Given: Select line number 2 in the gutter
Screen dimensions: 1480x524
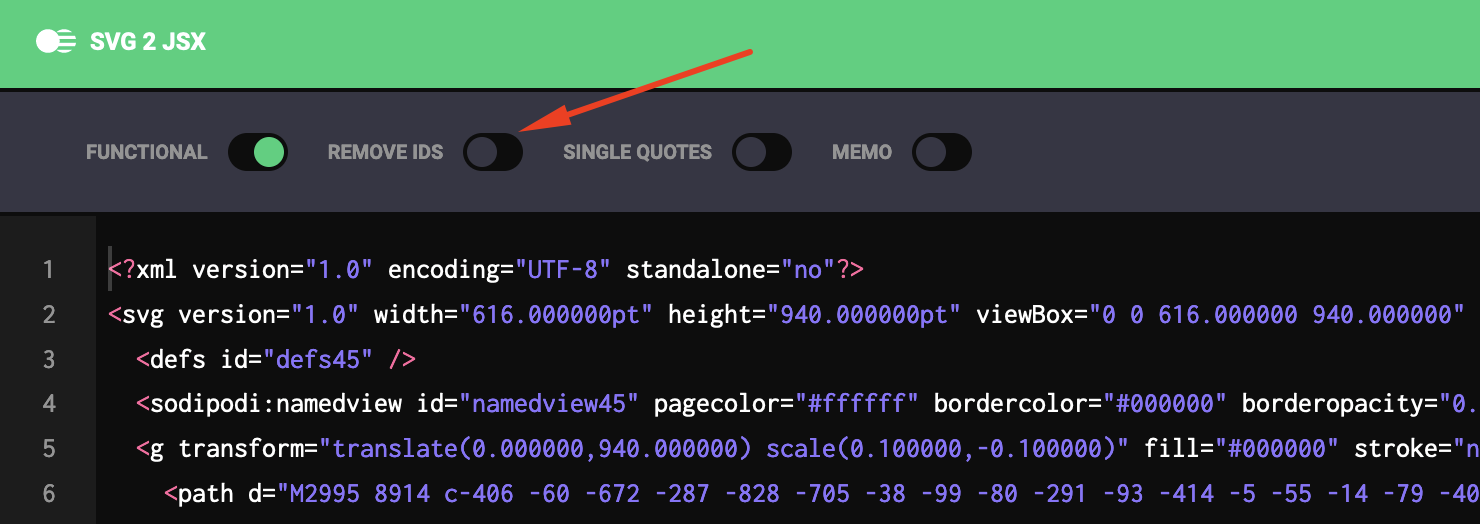Looking at the screenshot, I should 48,315.
